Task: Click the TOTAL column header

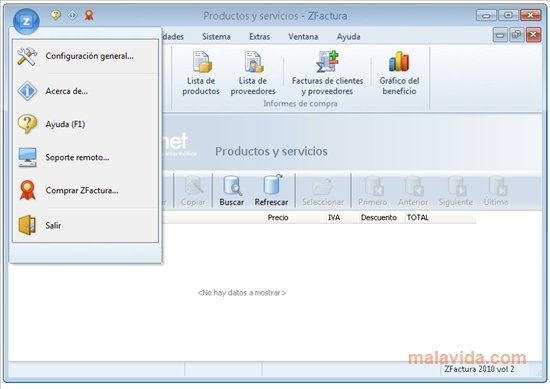Action: [417, 217]
